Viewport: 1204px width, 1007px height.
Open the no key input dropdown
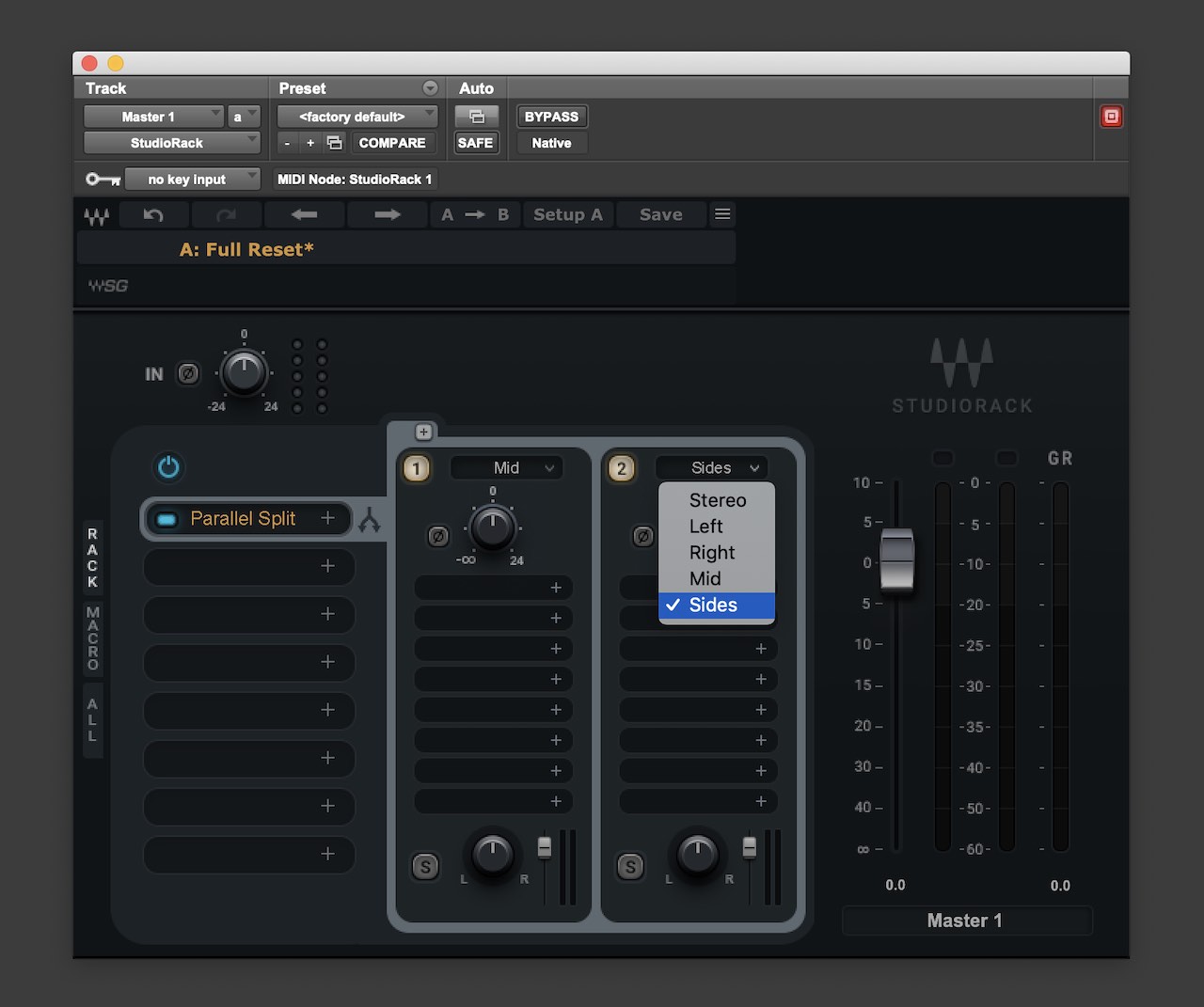(x=192, y=179)
